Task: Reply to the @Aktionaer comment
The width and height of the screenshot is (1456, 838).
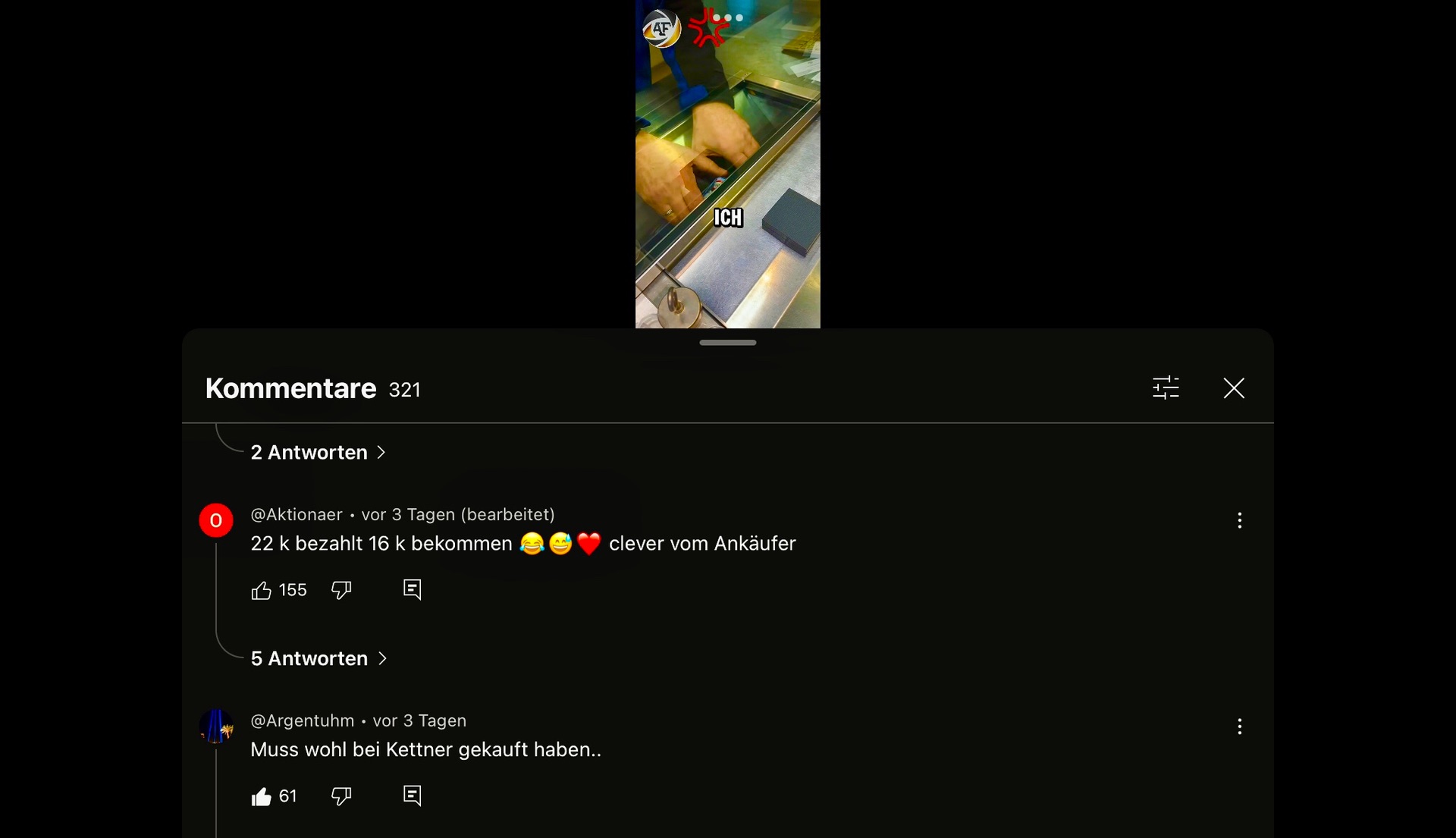Action: [x=412, y=589]
